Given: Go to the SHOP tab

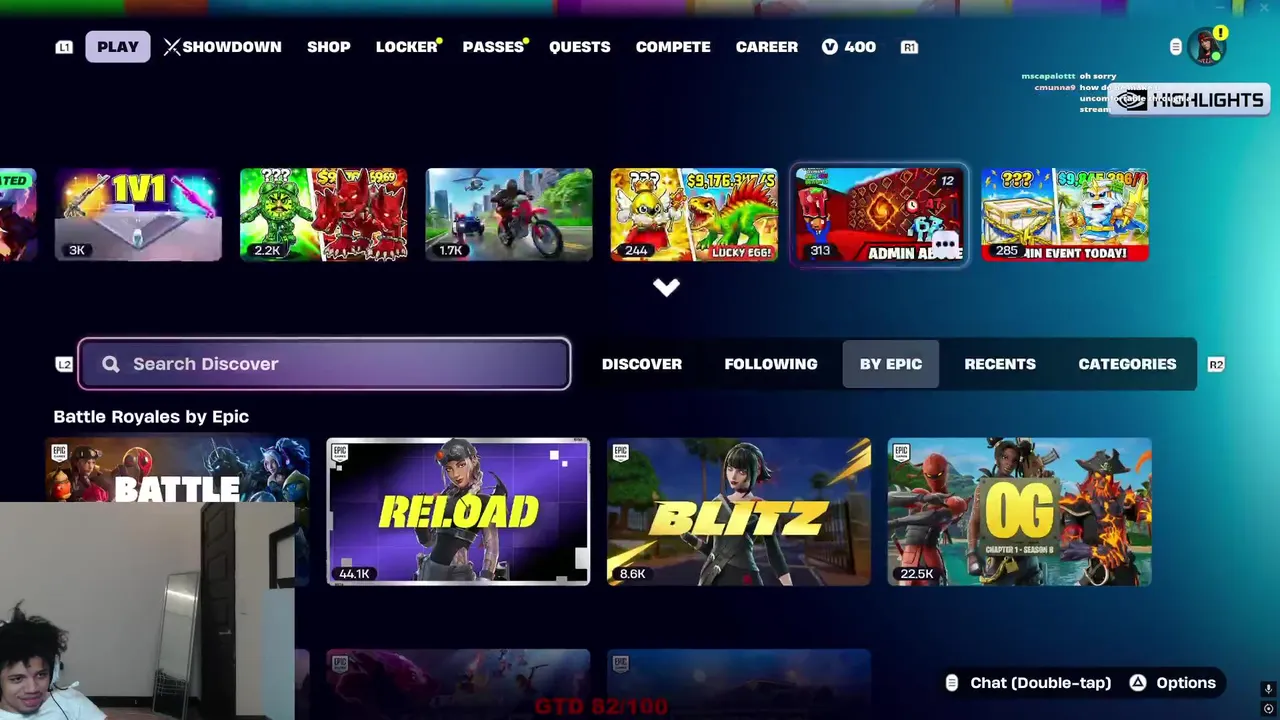Looking at the screenshot, I should (328, 47).
